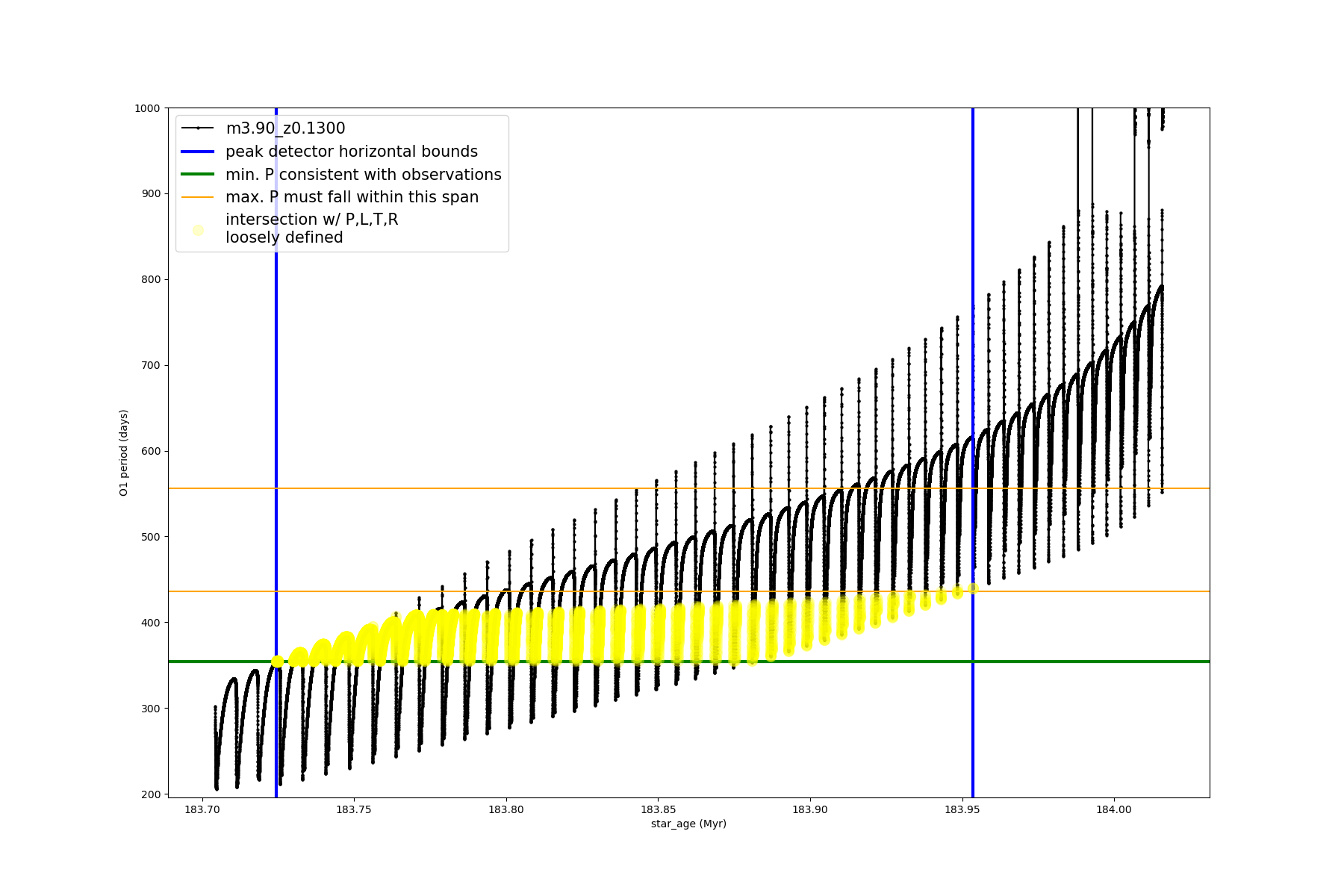Click the 'star_age (Myr)' x-axis label
This screenshot has width=1344, height=896.
688,824
